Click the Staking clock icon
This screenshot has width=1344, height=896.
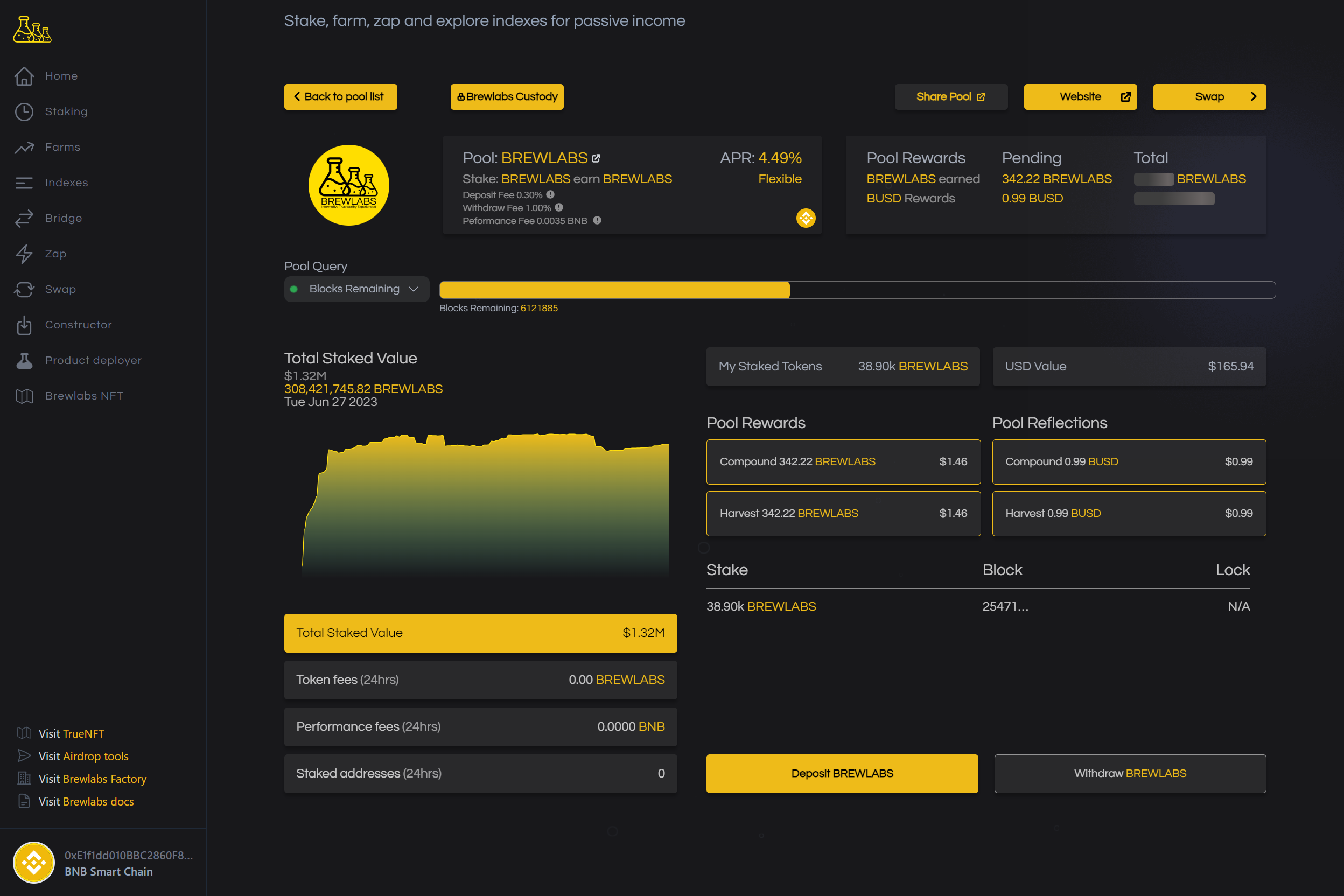(x=24, y=111)
